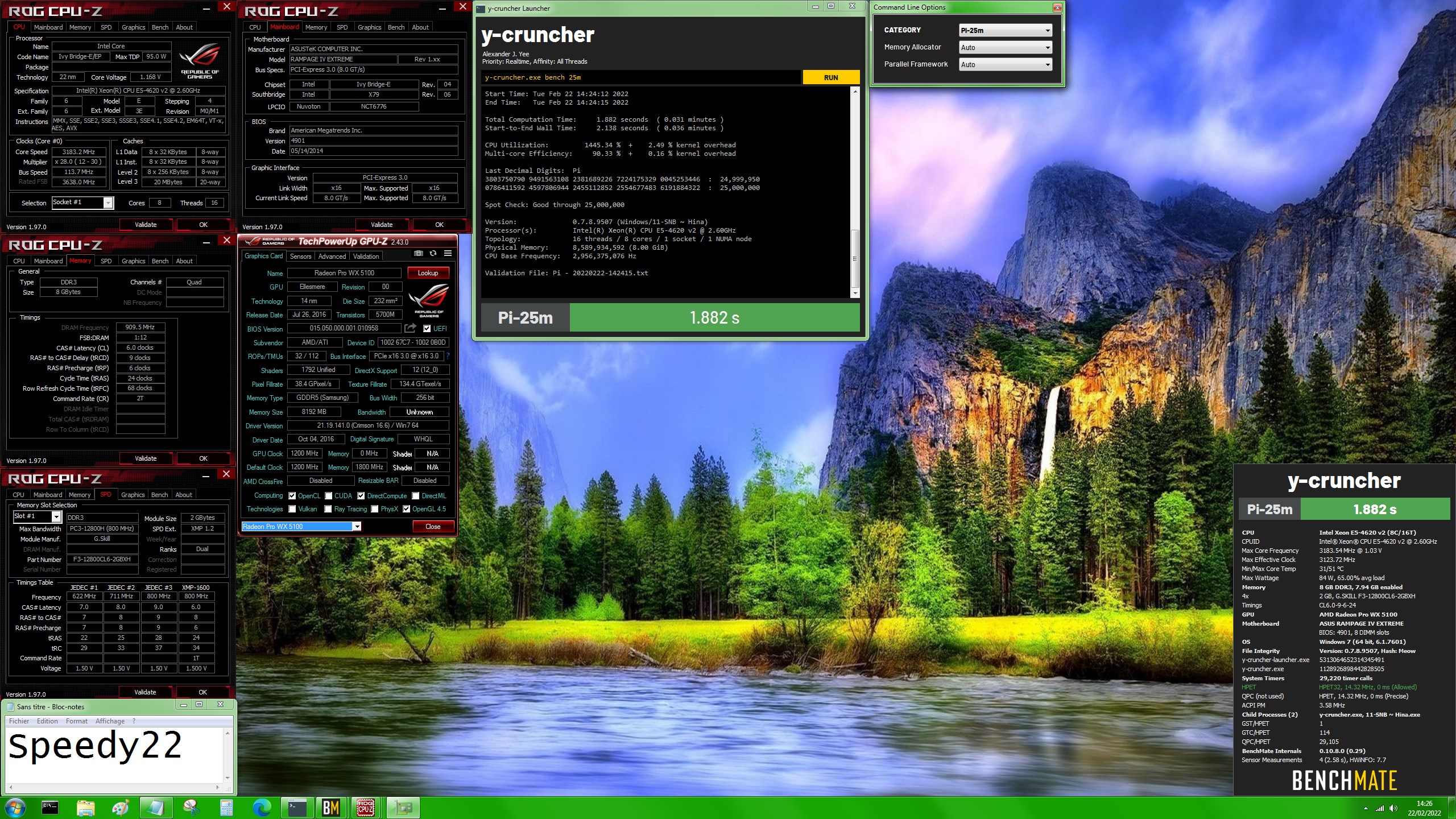Toggle the UEFI checkbox in GPU-Z
The image size is (1456, 819).
(427, 328)
